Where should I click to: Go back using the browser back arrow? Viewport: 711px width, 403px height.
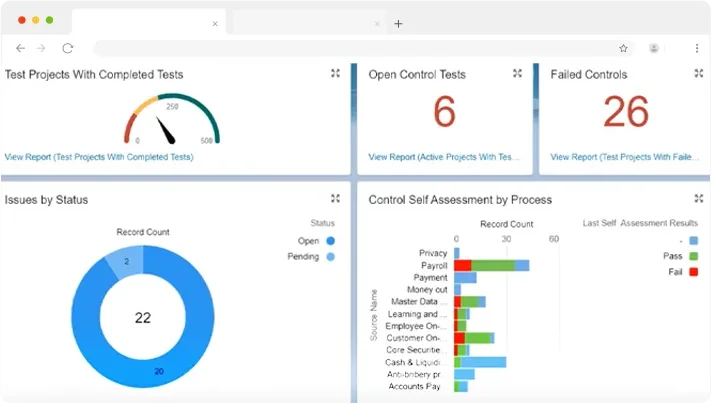point(20,48)
